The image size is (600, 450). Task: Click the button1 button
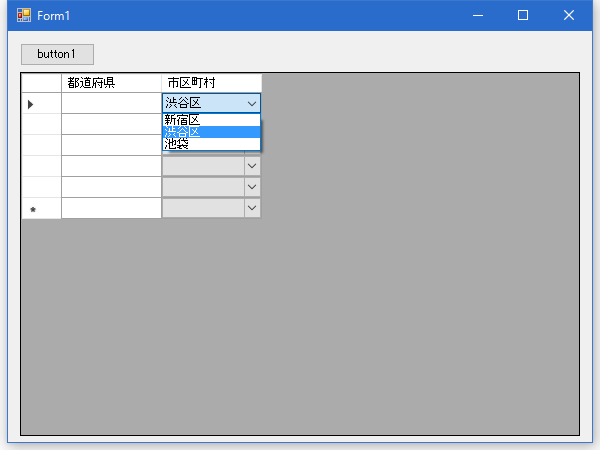click(57, 54)
